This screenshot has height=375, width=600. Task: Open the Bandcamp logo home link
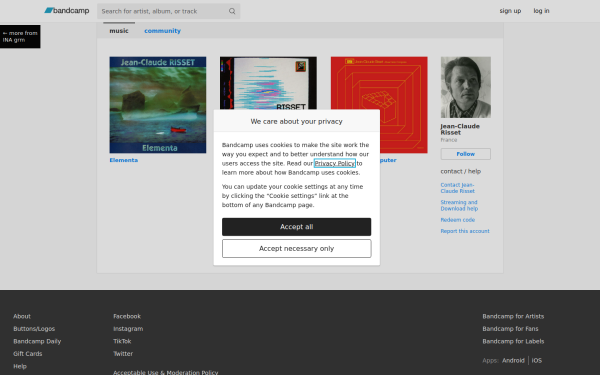tap(67, 11)
